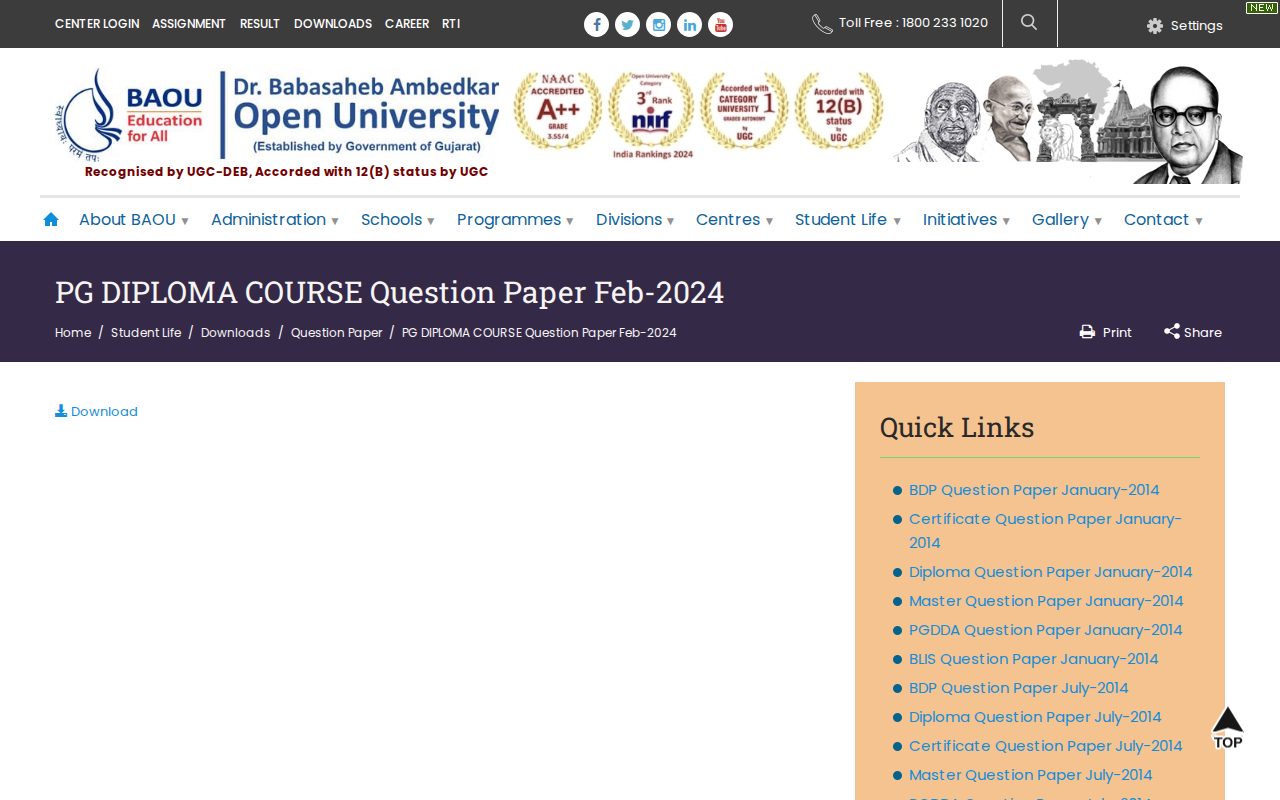
Task: Click the home icon in navigation bar
Action: point(51,219)
